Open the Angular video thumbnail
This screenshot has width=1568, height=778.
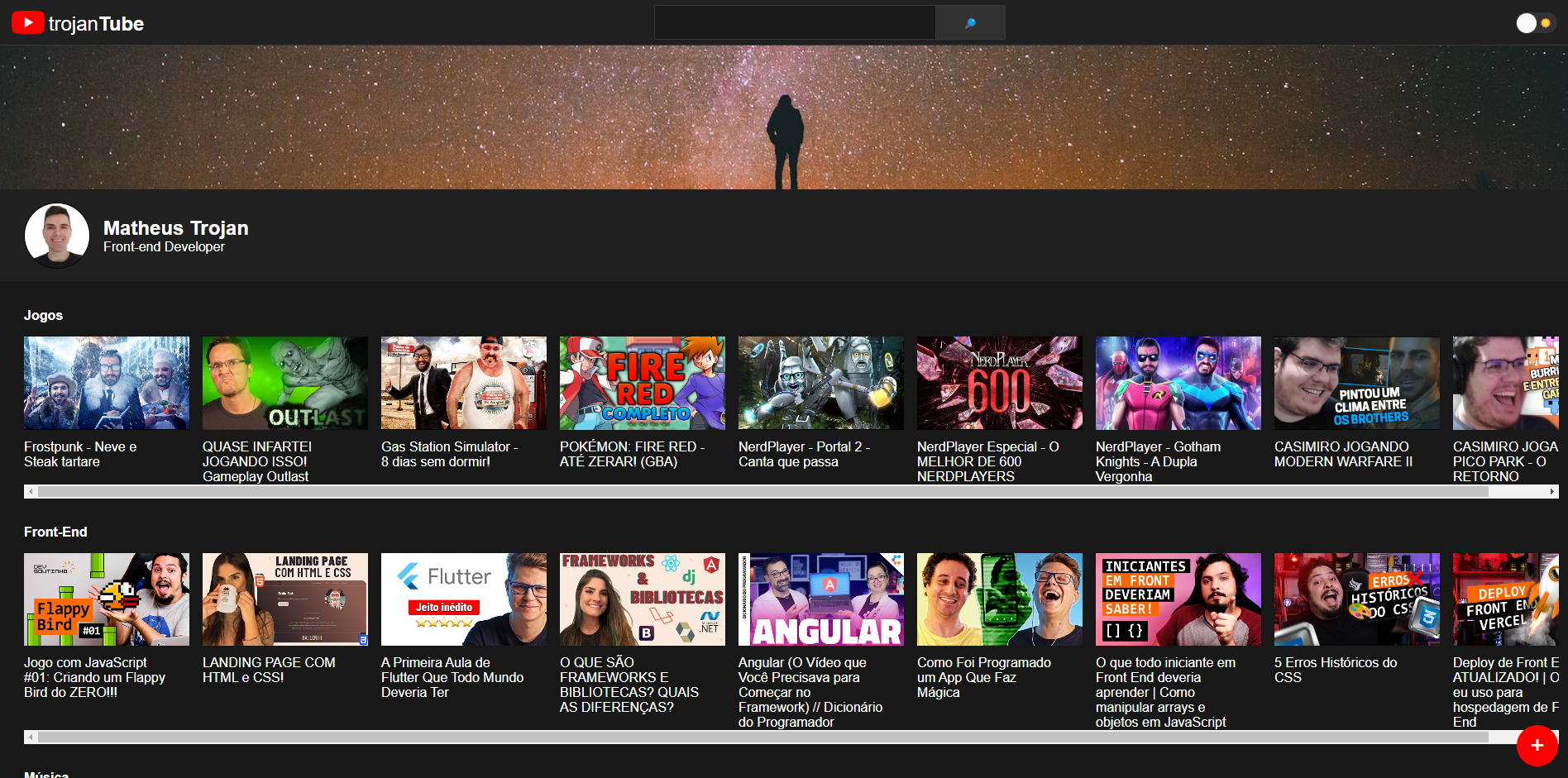[821, 599]
